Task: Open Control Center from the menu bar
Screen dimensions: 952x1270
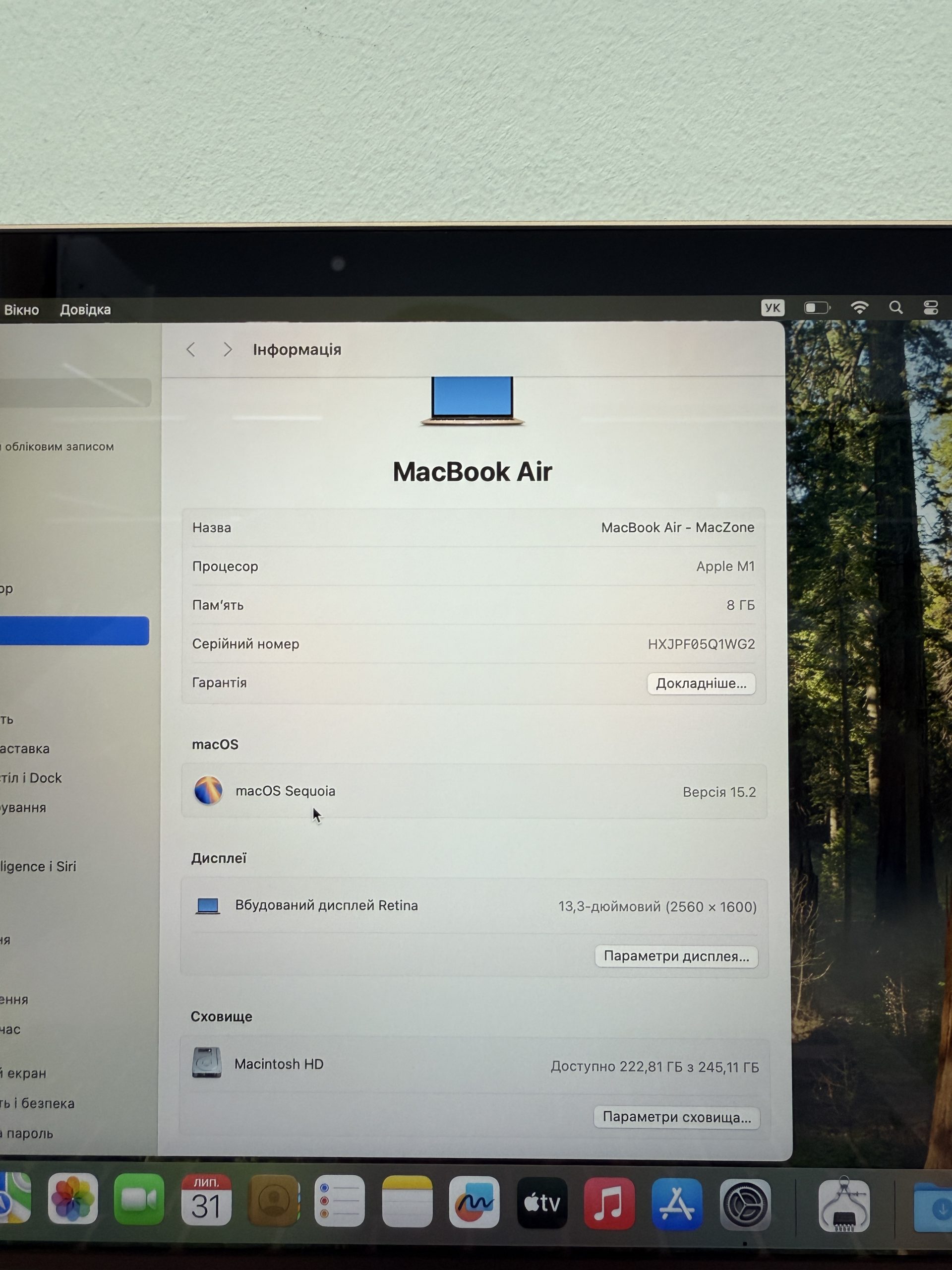Action: coord(931,308)
